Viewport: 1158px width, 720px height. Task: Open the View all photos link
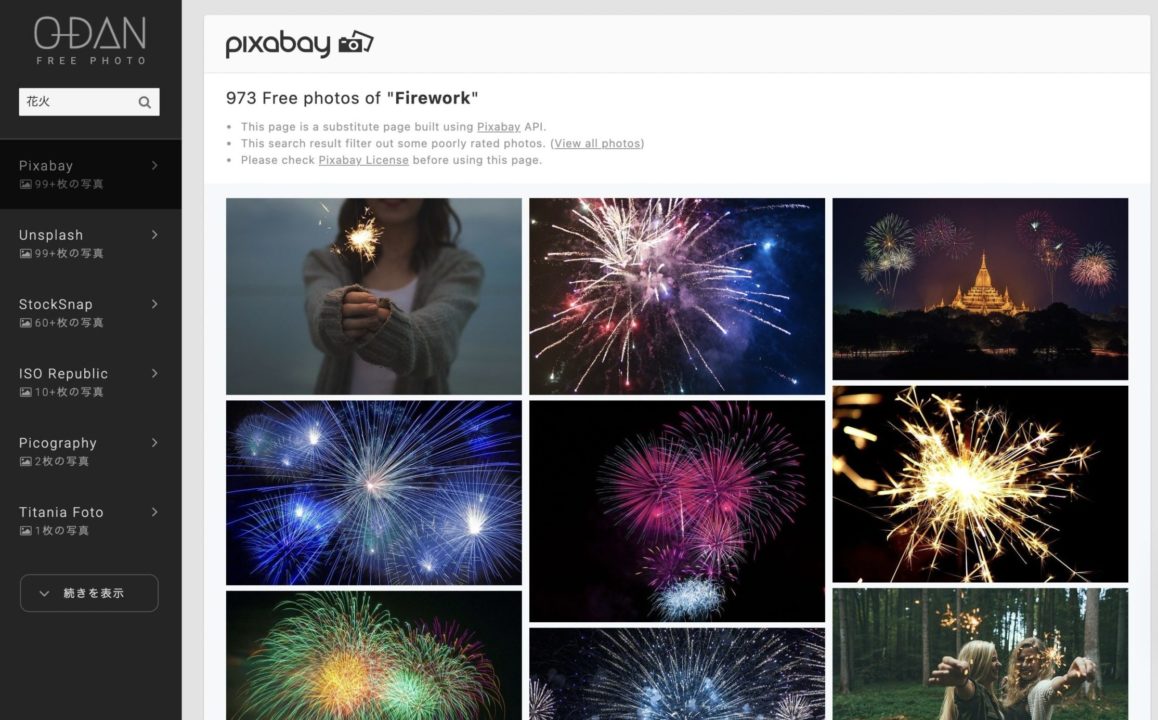(597, 143)
